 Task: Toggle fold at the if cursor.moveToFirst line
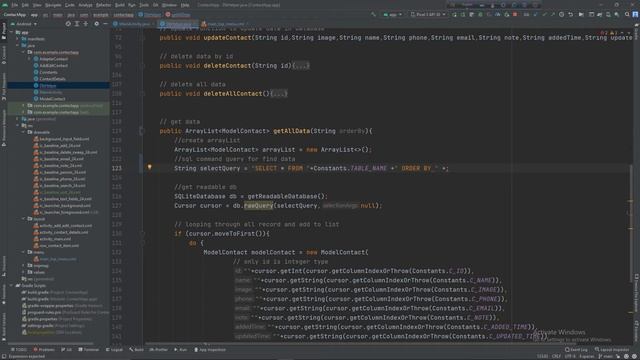(x=142, y=234)
